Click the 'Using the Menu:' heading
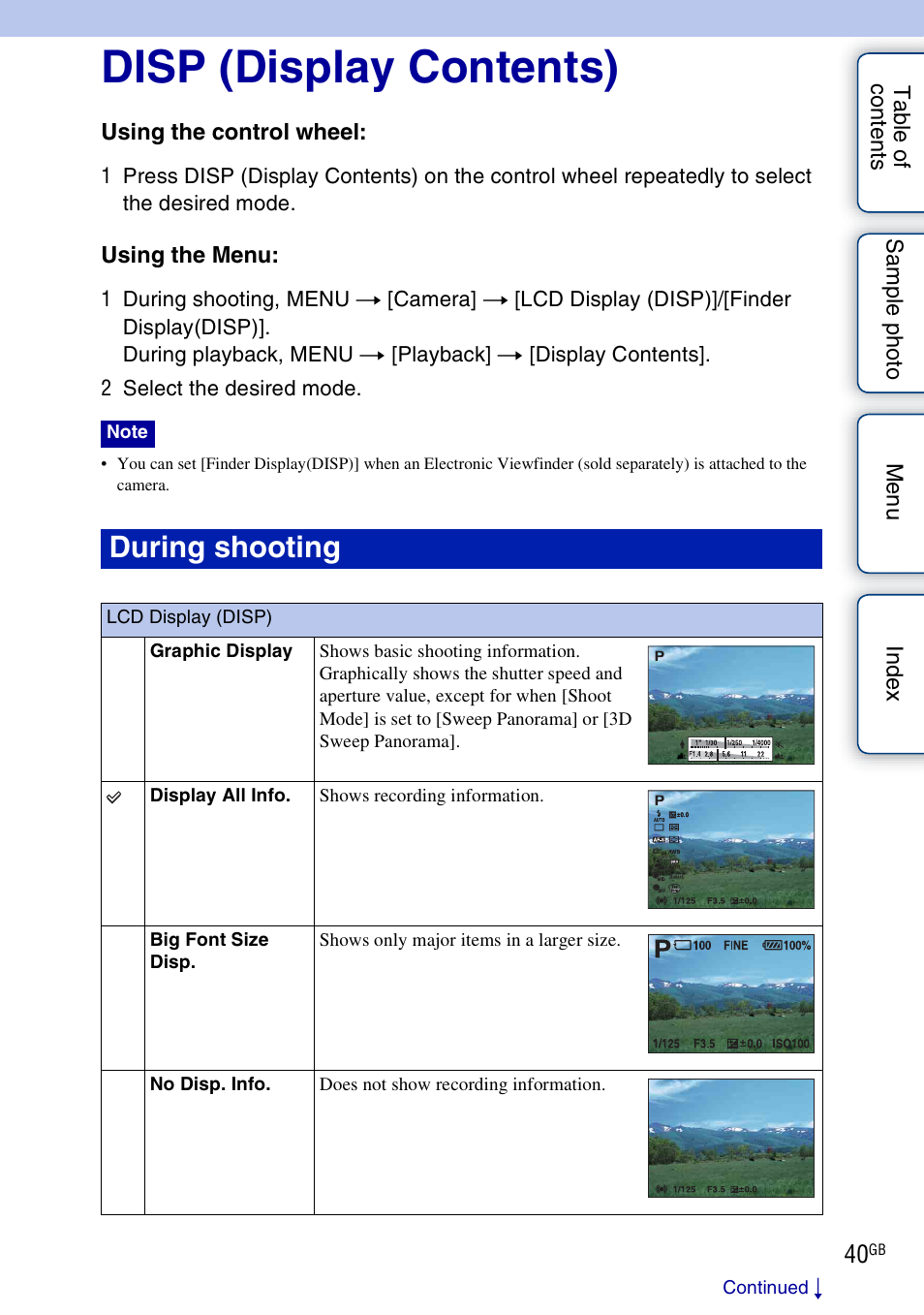The image size is (924, 1315). [190, 256]
